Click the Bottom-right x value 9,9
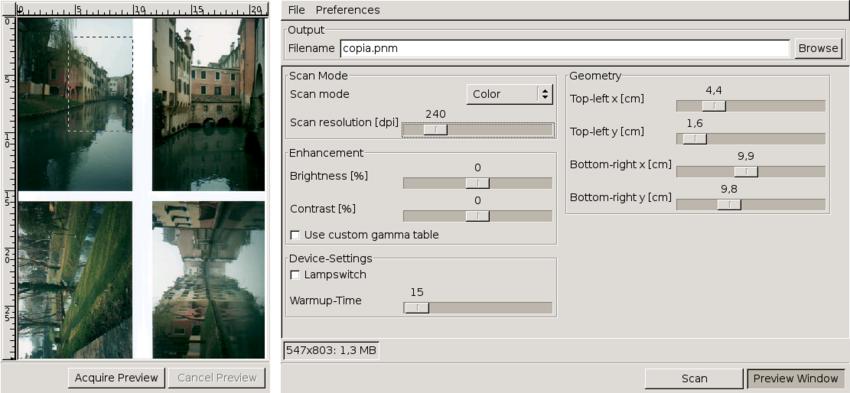The image size is (850, 393). click(x=746, y=156)
